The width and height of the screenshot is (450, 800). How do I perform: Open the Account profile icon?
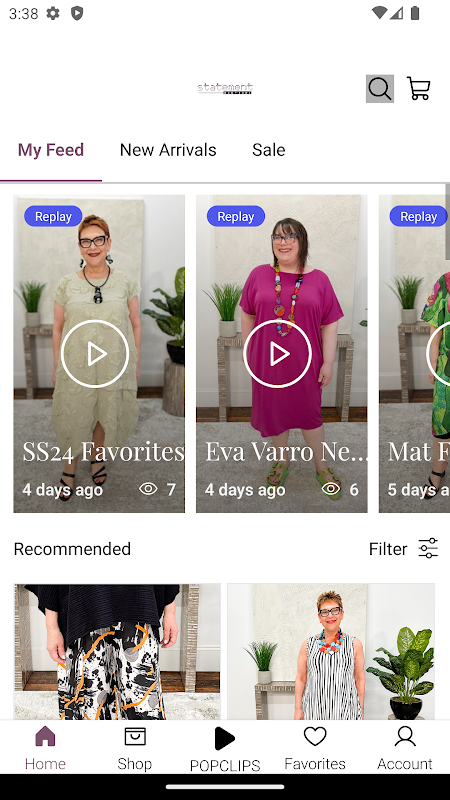click(405, 737)
